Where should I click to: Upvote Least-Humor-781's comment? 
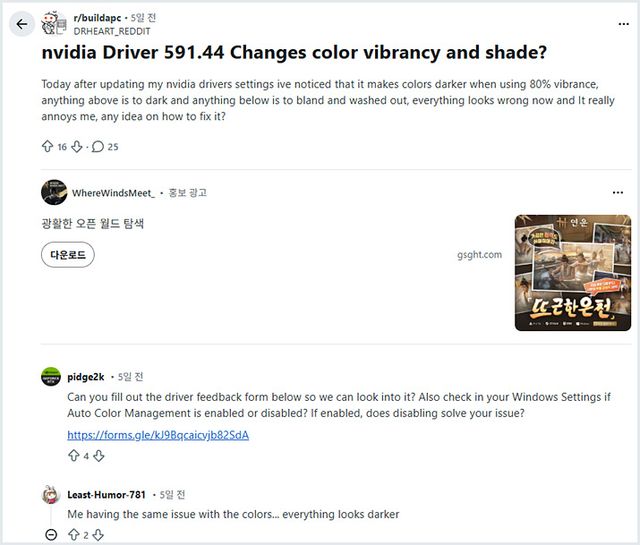pyautogui.click(x=74, y=534)
